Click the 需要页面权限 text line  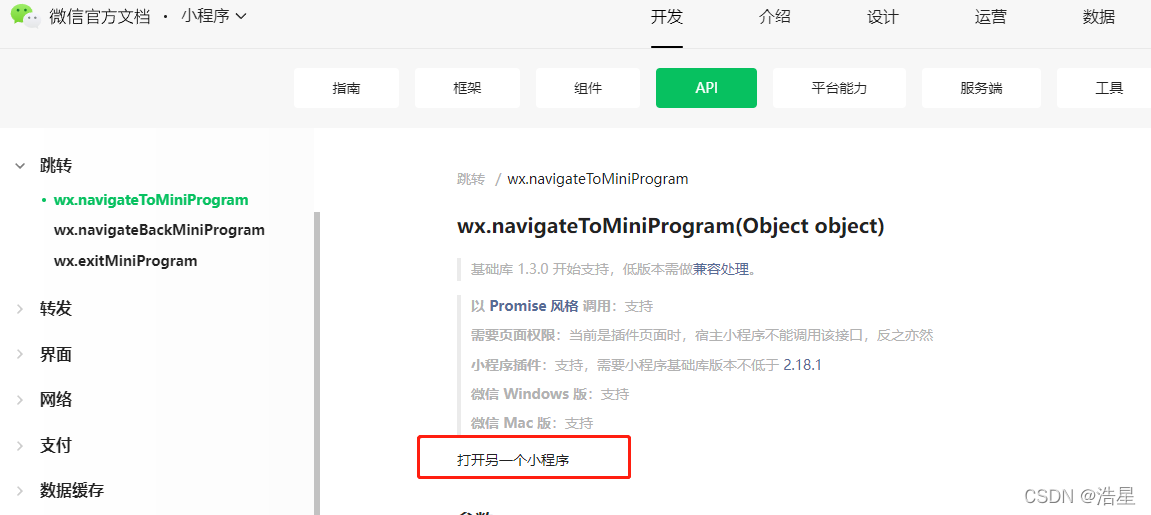point(702,335)
